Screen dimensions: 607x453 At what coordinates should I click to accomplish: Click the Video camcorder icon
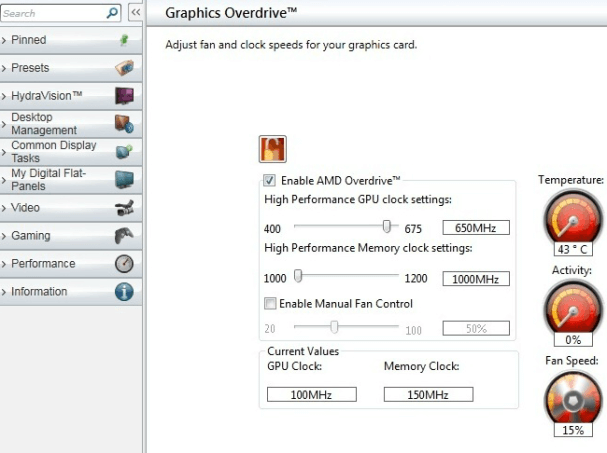point(124,208)
